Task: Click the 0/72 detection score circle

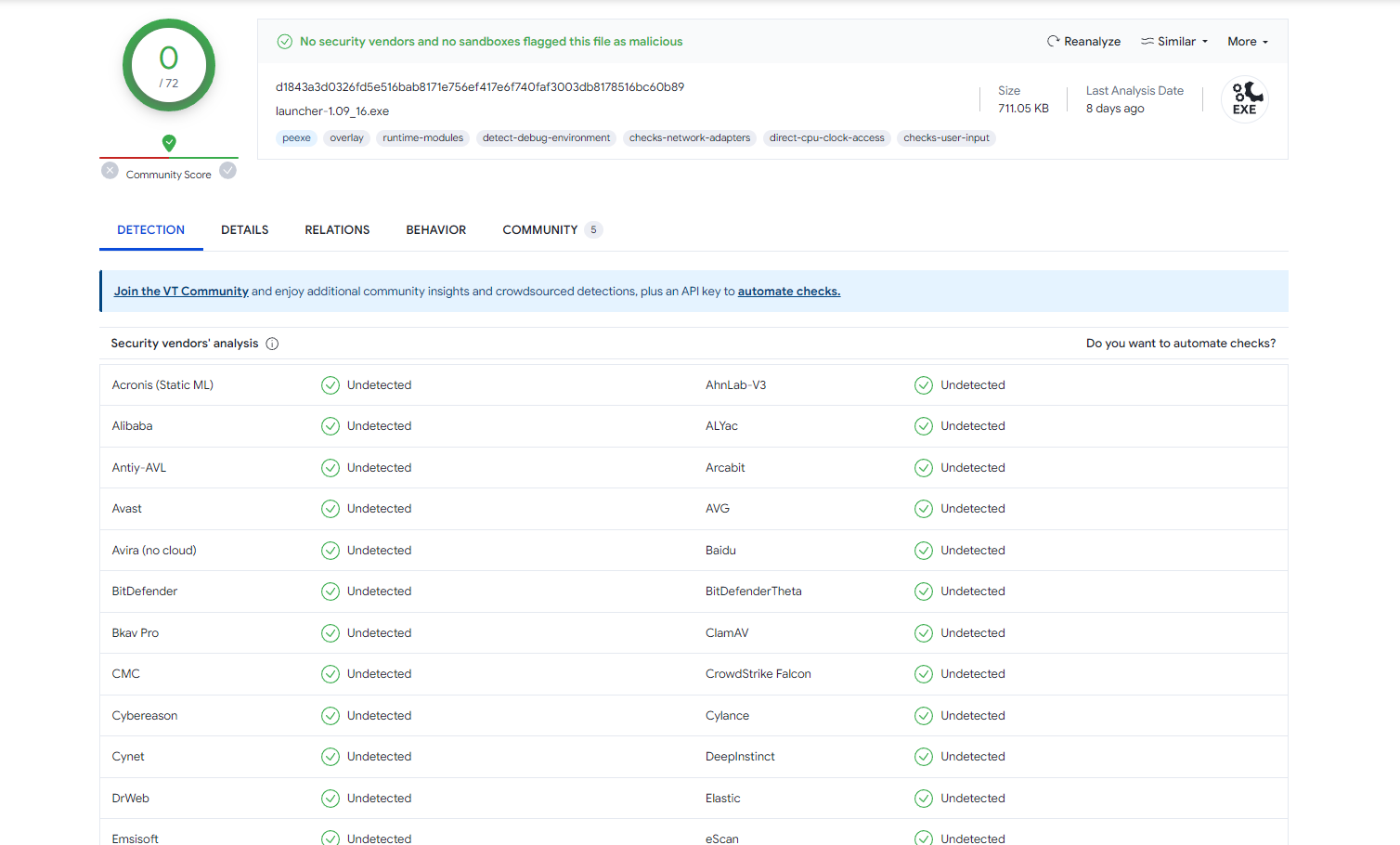Action: (x=169, y=65)
